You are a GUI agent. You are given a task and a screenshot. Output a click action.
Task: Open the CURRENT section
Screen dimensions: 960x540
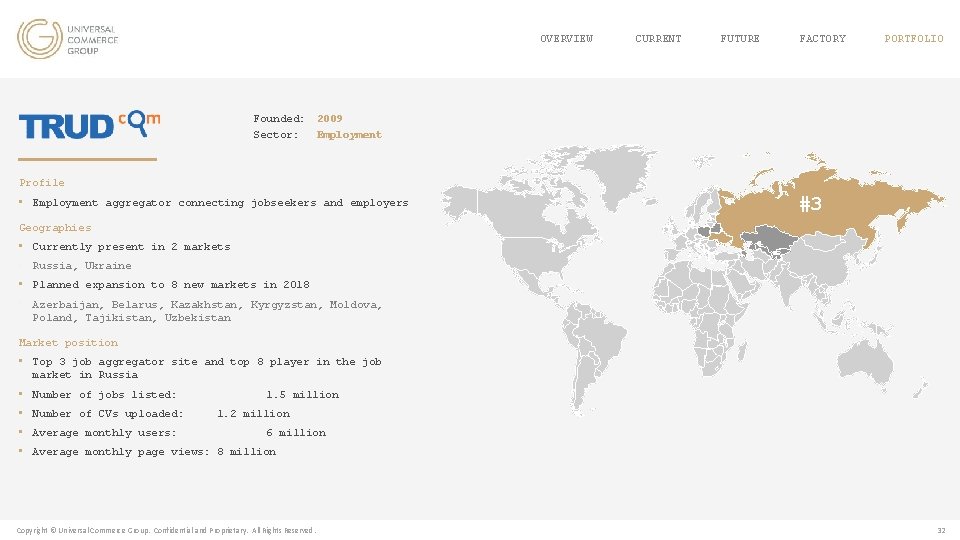click(658, 39)
